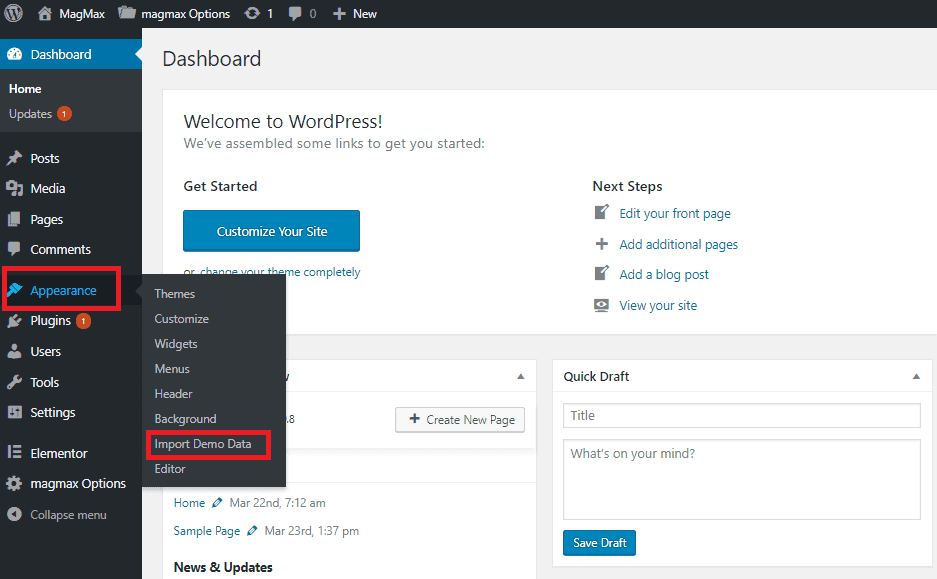
Task: Open the Users menu label
Action: [x=45, y=351]
